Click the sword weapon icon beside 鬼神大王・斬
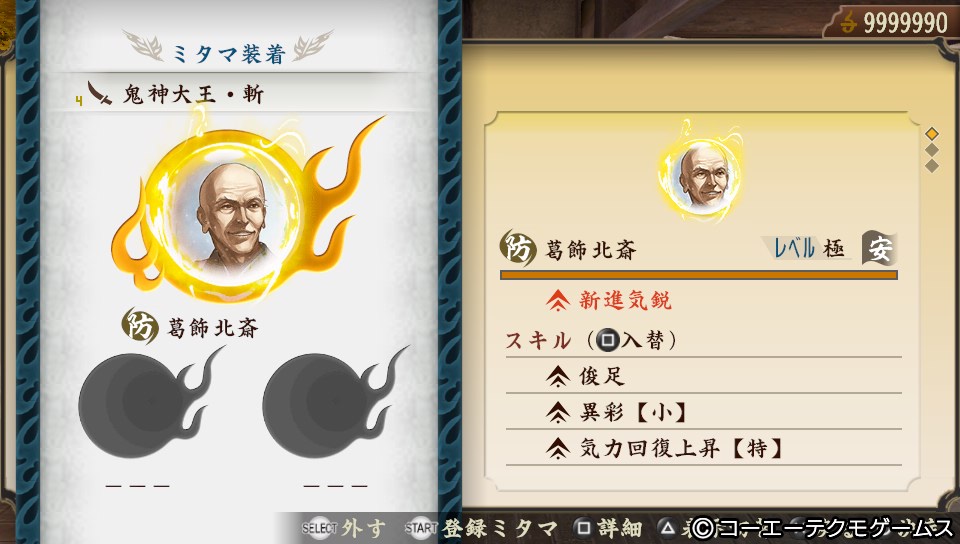 click(x=99, y=93)
